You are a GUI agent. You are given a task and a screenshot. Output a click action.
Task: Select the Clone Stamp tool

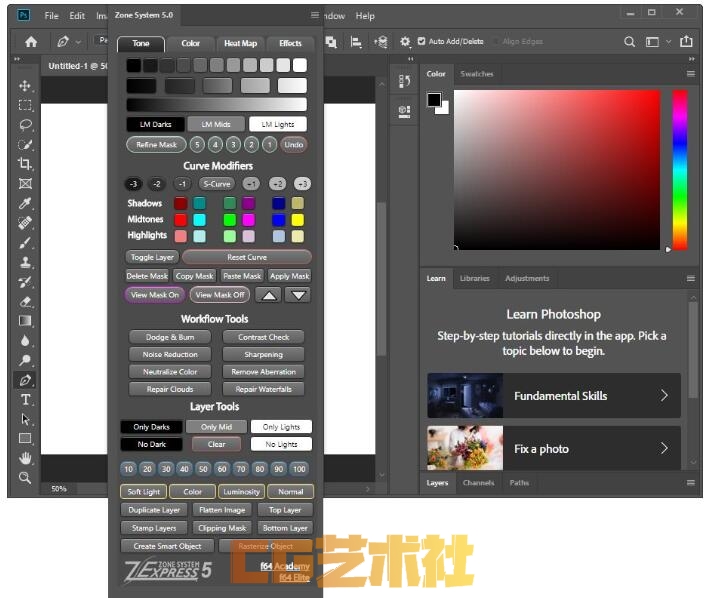tap(25, 262)
